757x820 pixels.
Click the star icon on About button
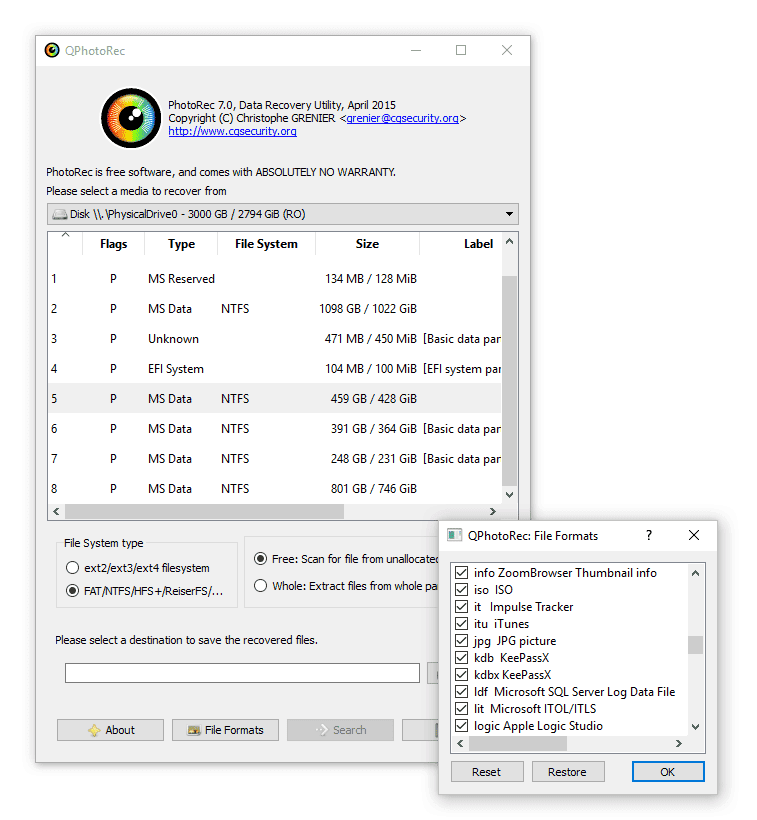pyautogui.click(x=94, y=730)
